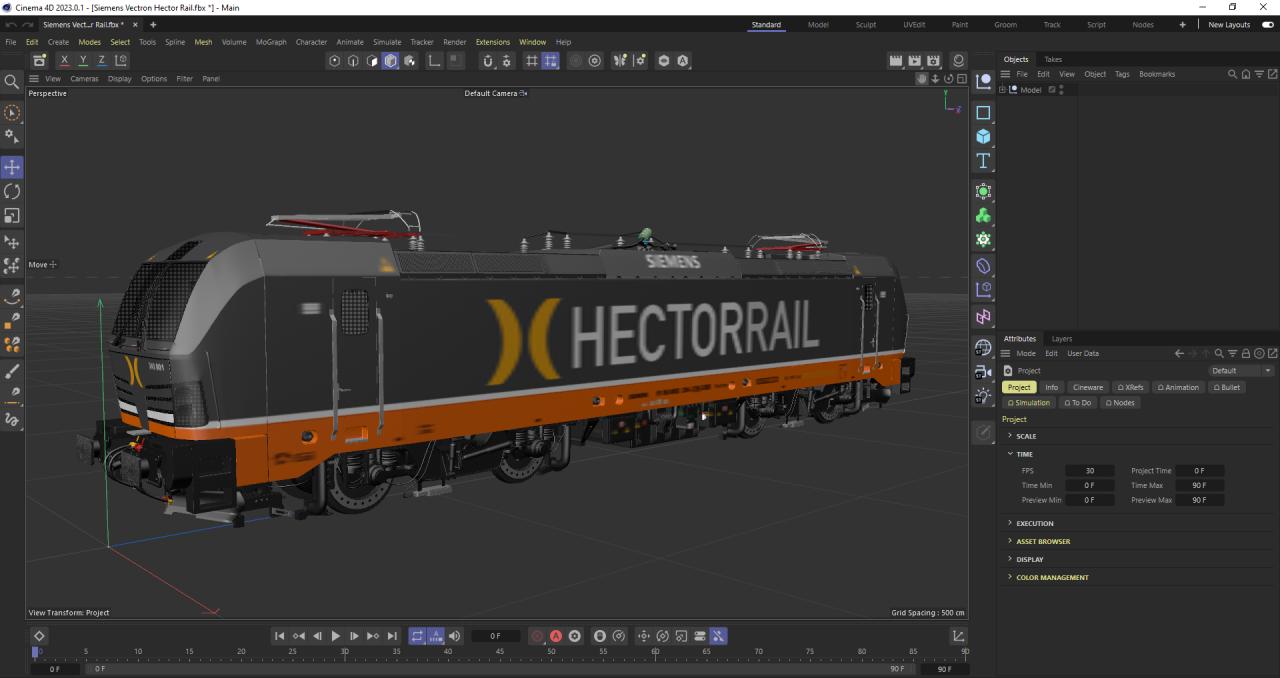The height and width of the screenshot is (678, 1280).
Task: Open the Default preset dropdown in Attributes
Action: click(x=1240, y=370)
